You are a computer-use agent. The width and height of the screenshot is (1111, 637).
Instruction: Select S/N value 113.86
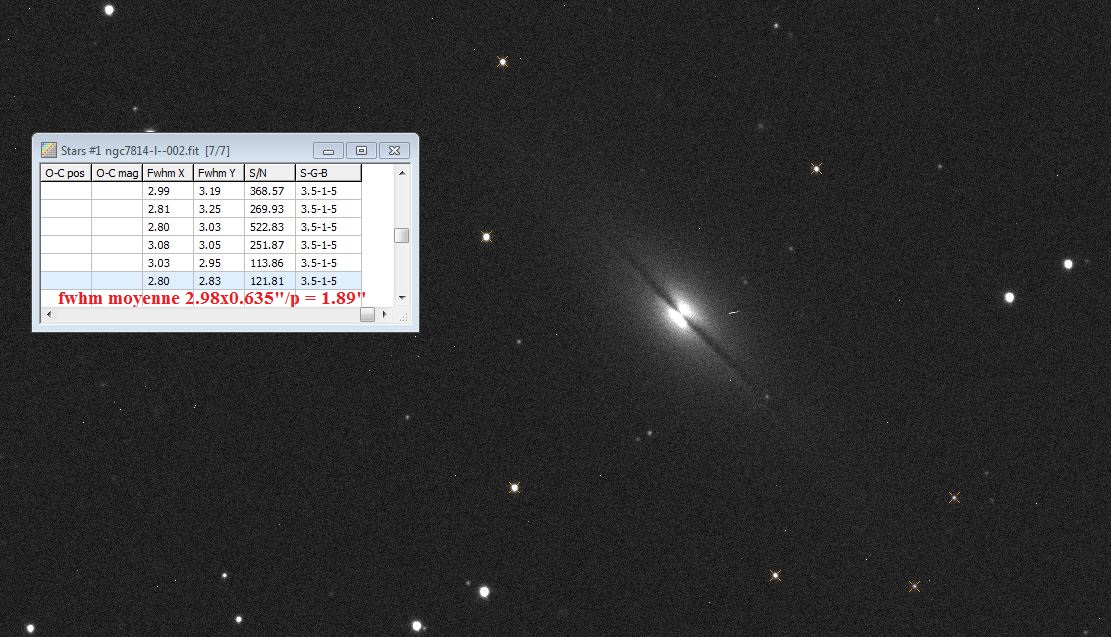pos(270,263)
